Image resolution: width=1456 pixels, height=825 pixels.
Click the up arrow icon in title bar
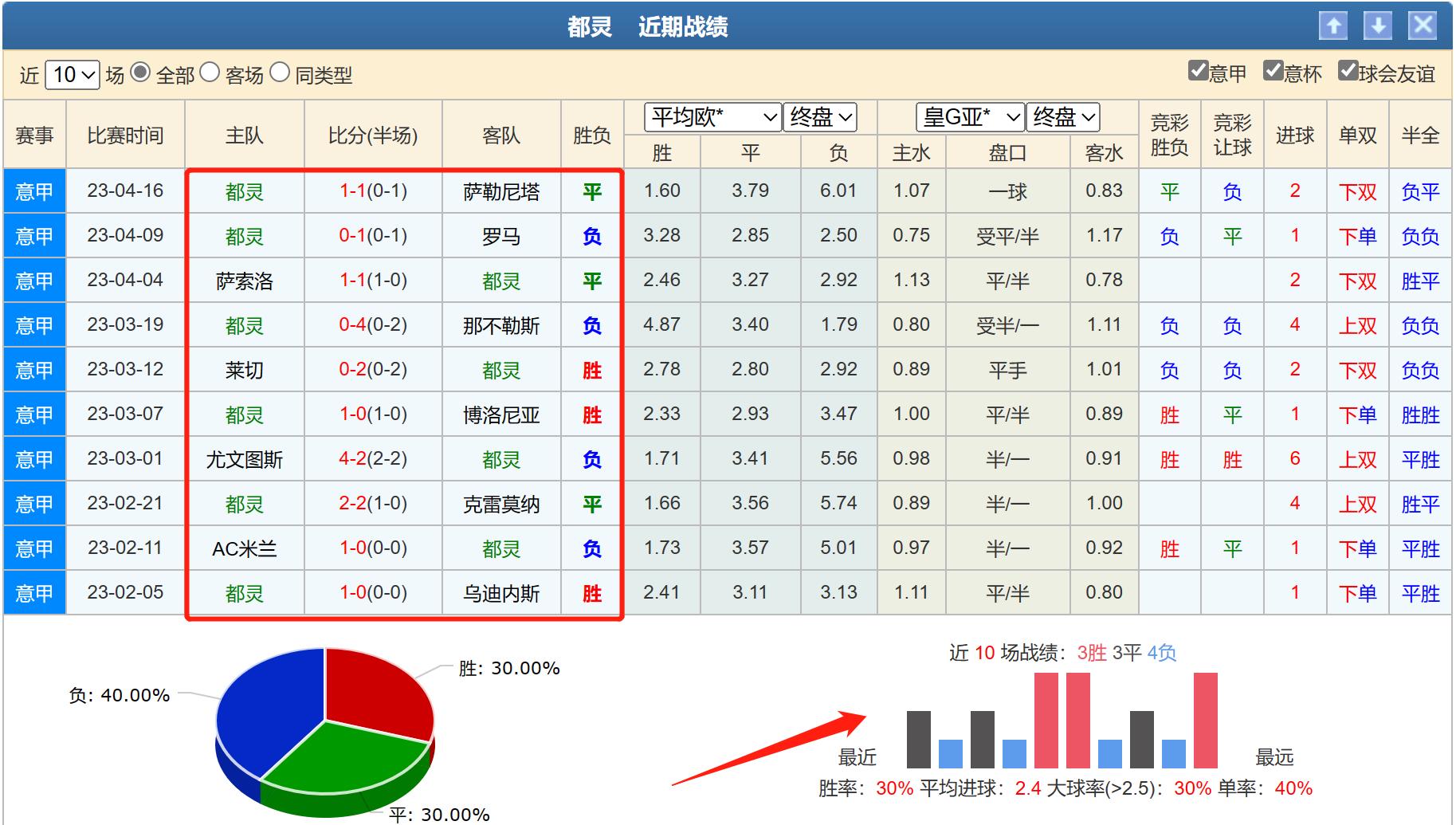1333,26
